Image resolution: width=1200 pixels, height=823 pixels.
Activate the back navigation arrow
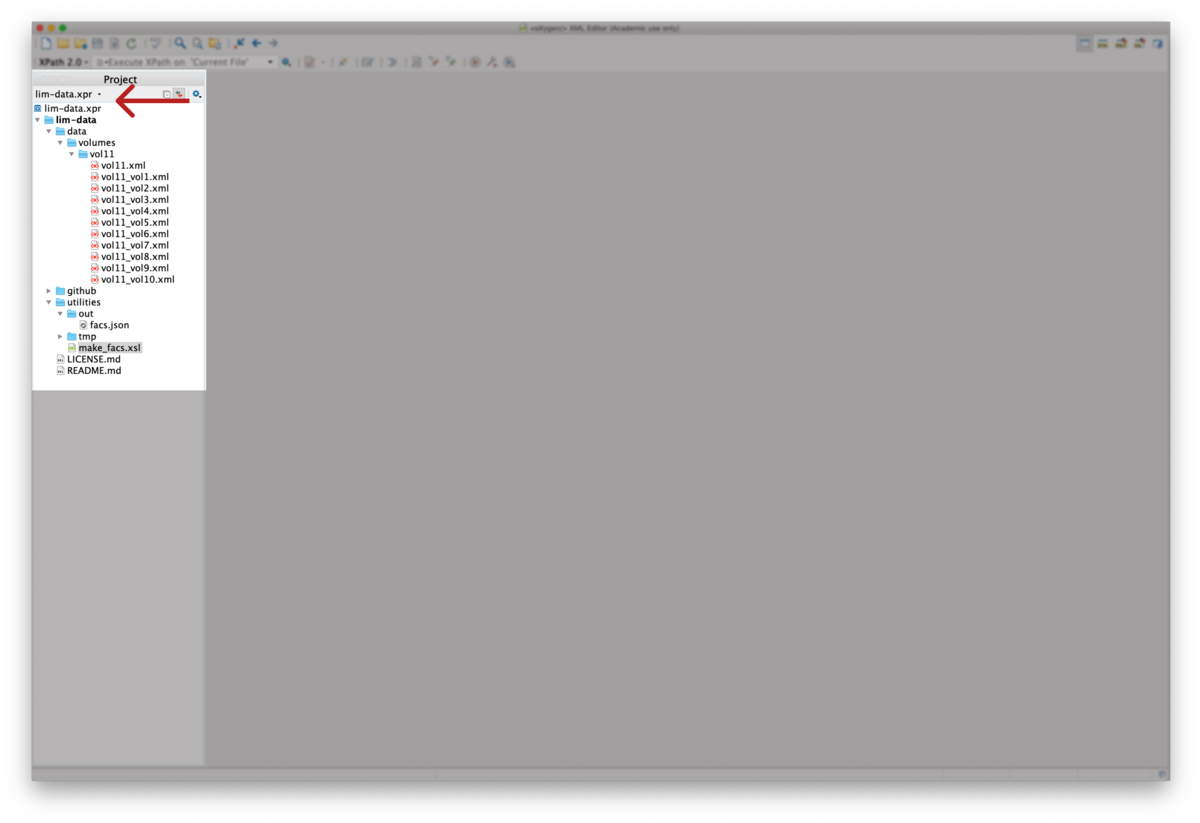(256, 42)
